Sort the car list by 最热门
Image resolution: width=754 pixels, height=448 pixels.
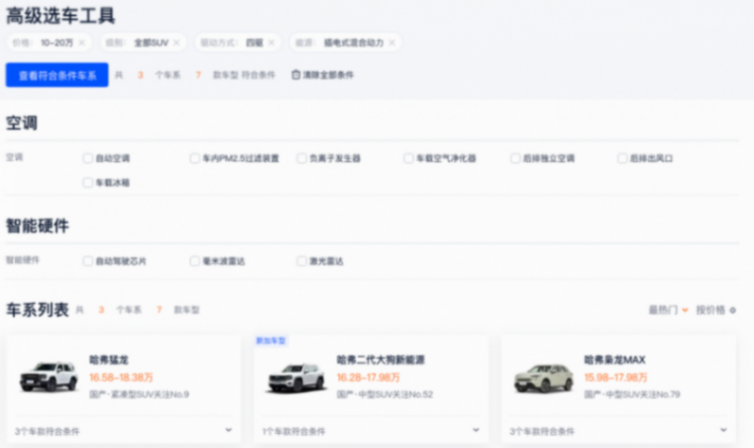[667, 310]
